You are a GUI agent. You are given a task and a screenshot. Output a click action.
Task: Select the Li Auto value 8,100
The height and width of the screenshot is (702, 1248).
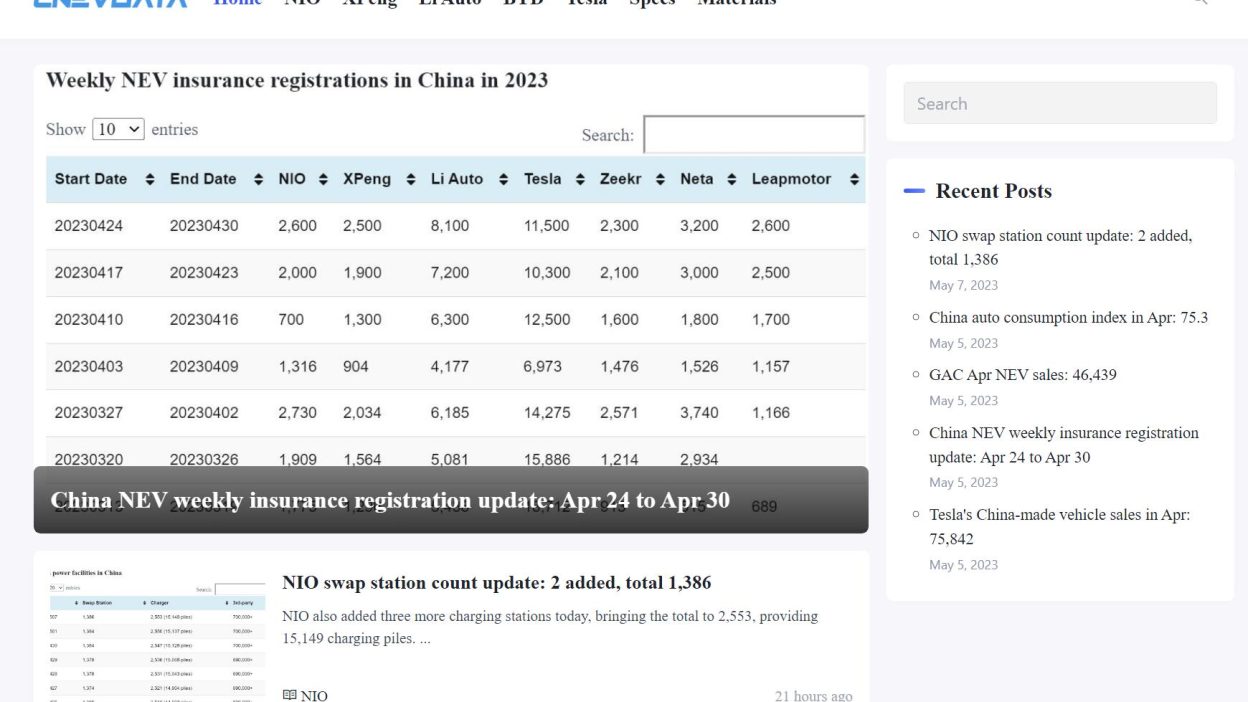coord(450,226)
